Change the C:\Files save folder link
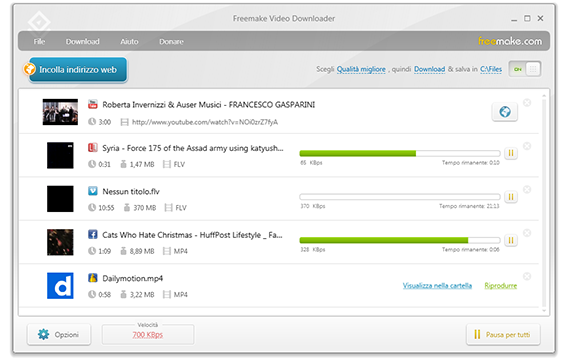Viewport: 570px width, 360px height. pyautogui.click(x=491, y=69)
